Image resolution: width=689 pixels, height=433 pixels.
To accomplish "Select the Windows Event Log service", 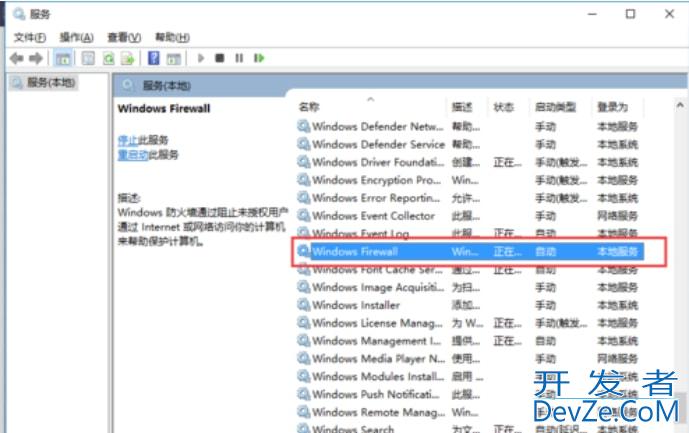I will tap(360, 233).
